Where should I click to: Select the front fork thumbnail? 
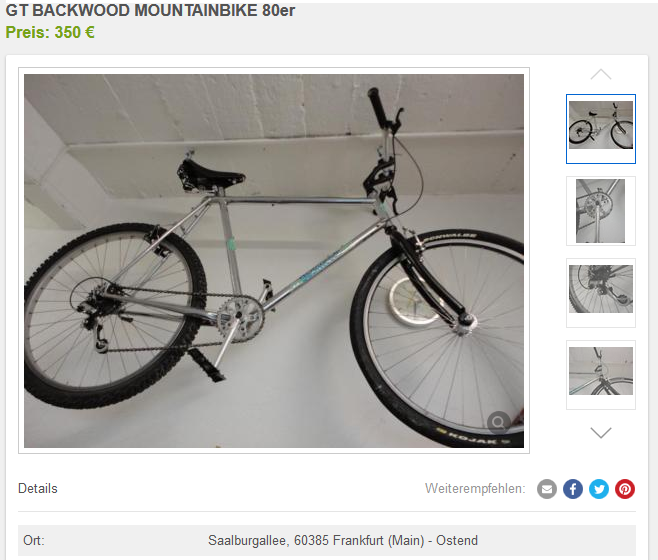click(601, 375)
